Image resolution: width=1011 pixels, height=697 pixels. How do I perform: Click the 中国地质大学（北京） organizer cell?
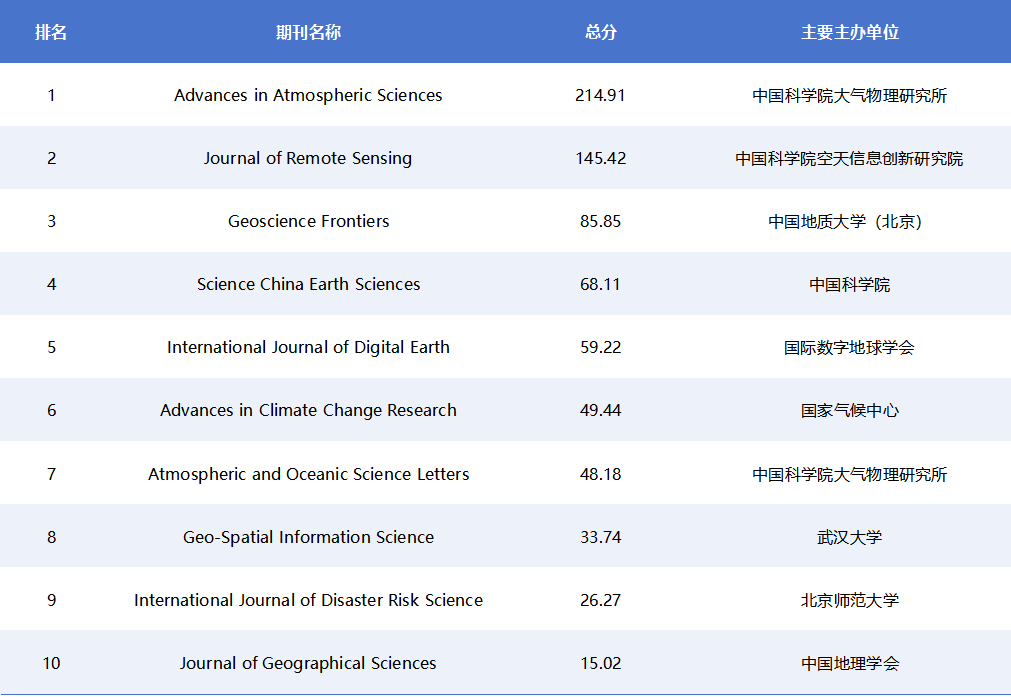(x=849, y=221)
